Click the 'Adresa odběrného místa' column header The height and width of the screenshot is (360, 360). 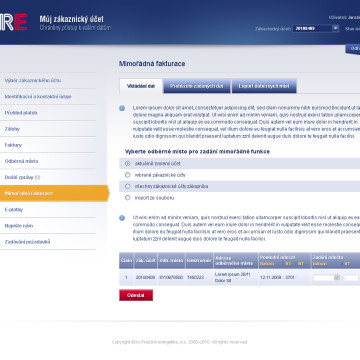point(236,260)
